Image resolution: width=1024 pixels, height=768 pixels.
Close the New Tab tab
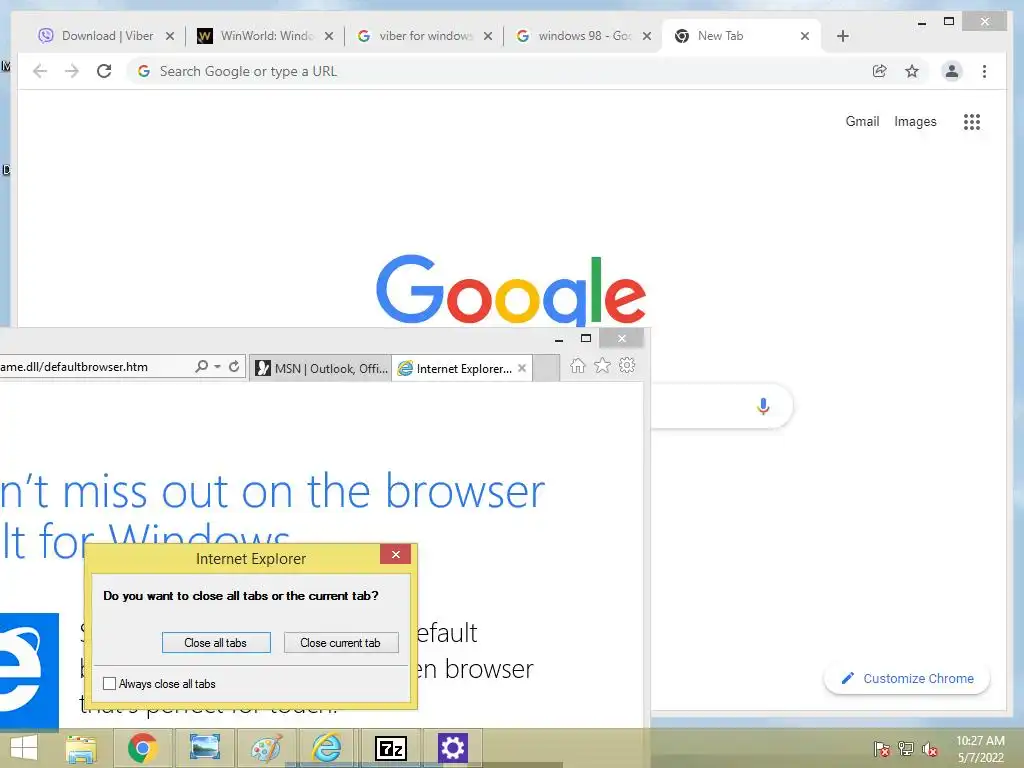[805, 36]
